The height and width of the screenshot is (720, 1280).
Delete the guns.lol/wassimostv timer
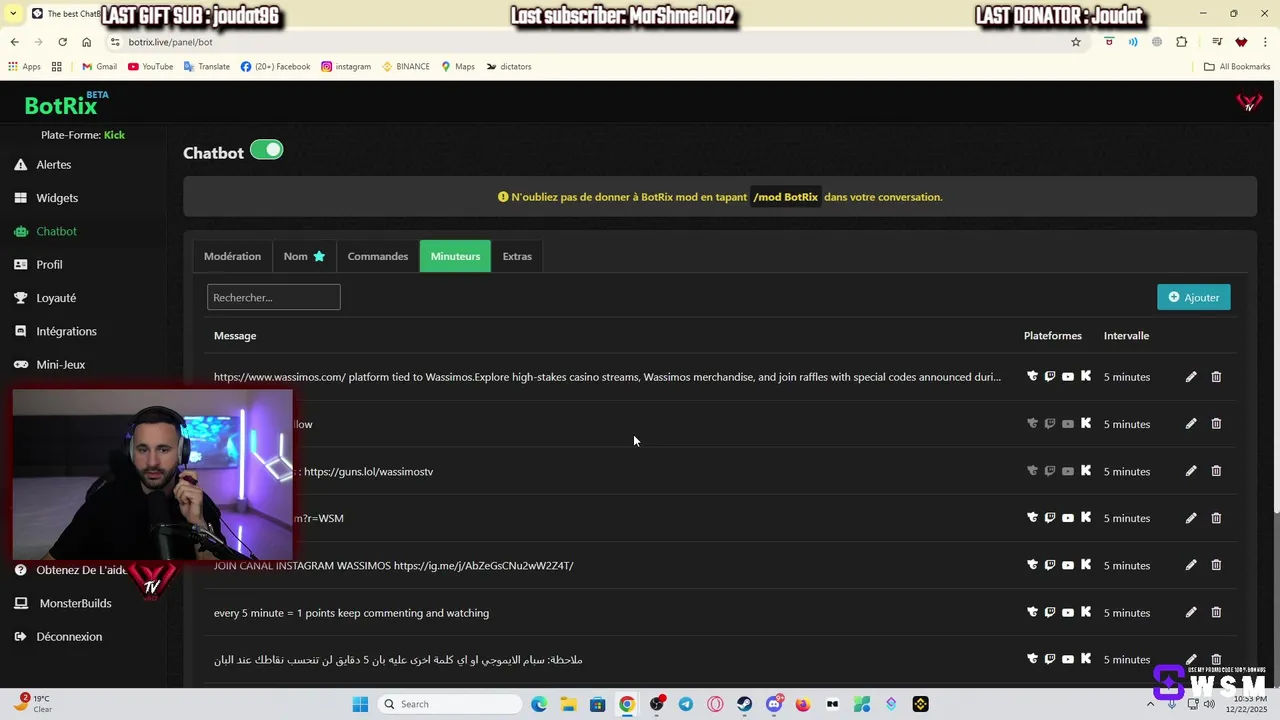point(1216,471)
